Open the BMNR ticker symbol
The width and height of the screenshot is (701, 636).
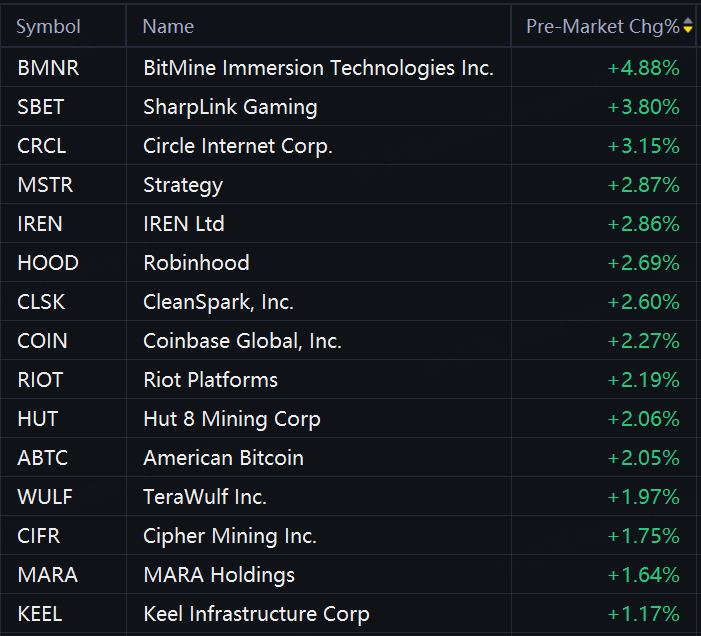click(48, 68)
